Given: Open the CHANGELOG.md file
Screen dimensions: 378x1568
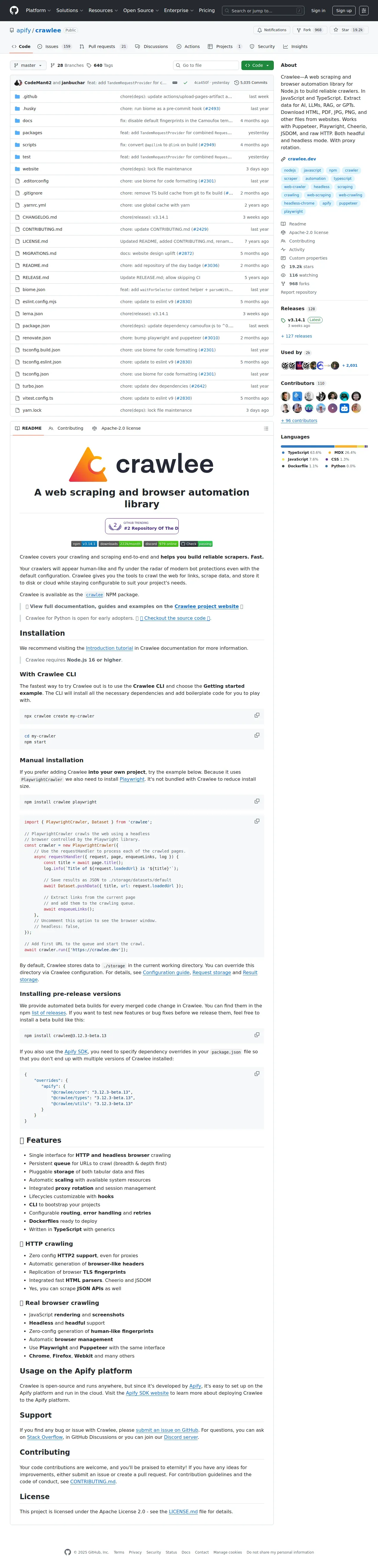Looking at the screenshot, I should 39,217.
